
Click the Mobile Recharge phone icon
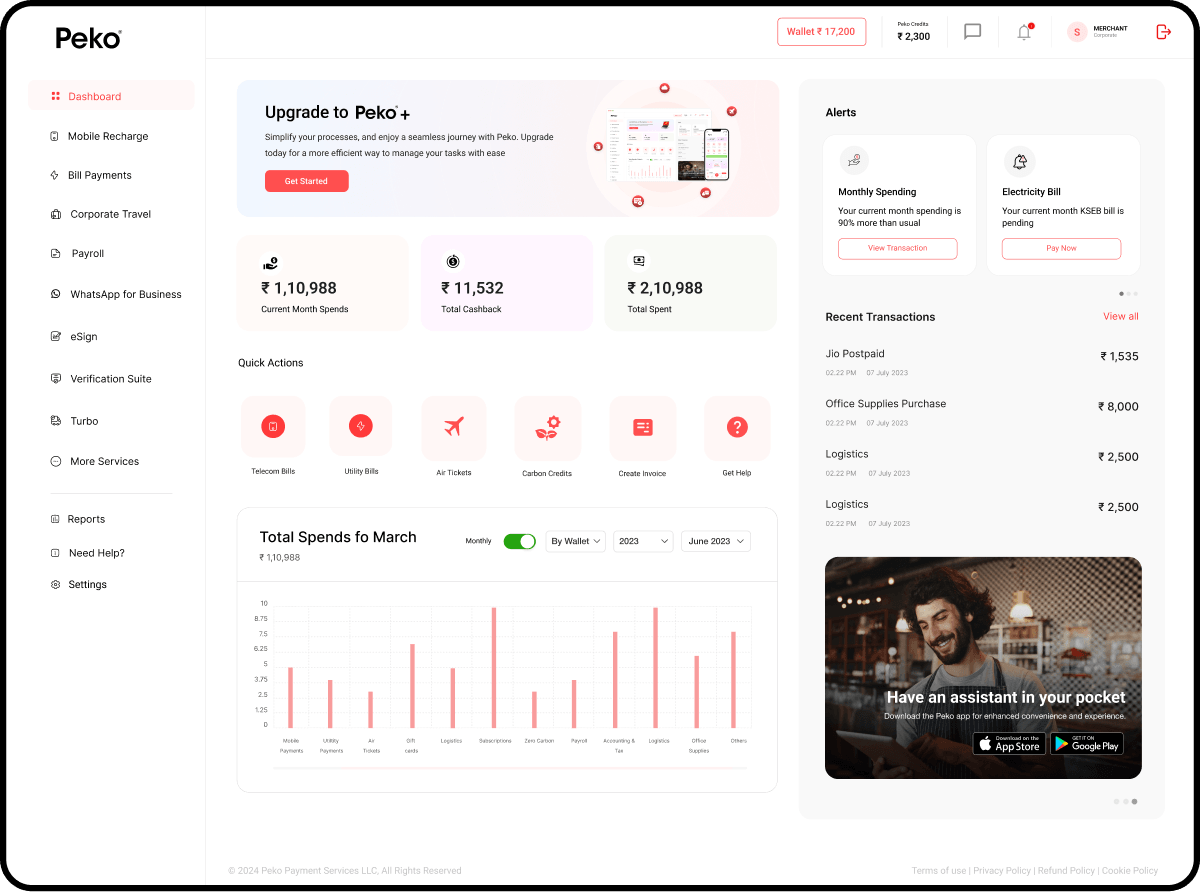[x=54, y=136]
